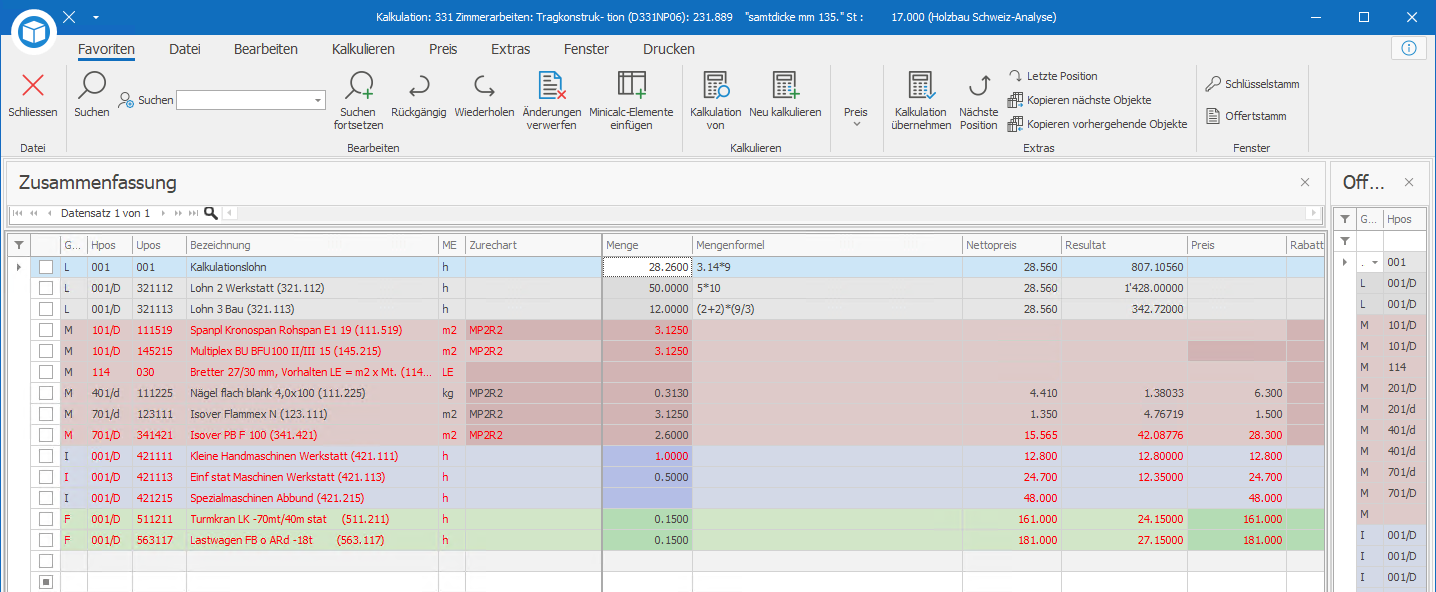Click the Suchen magnifier icon
This screenshot has height=592, width=1436.
coord(92,85)
